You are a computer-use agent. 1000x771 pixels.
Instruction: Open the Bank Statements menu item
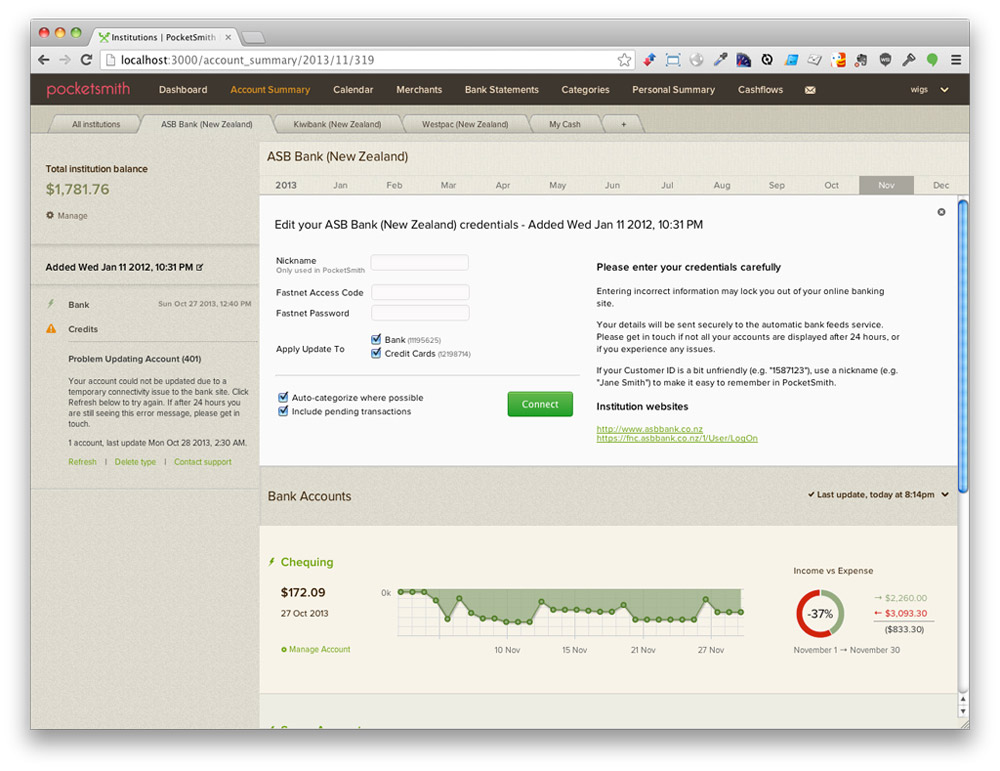coord(501,90)
